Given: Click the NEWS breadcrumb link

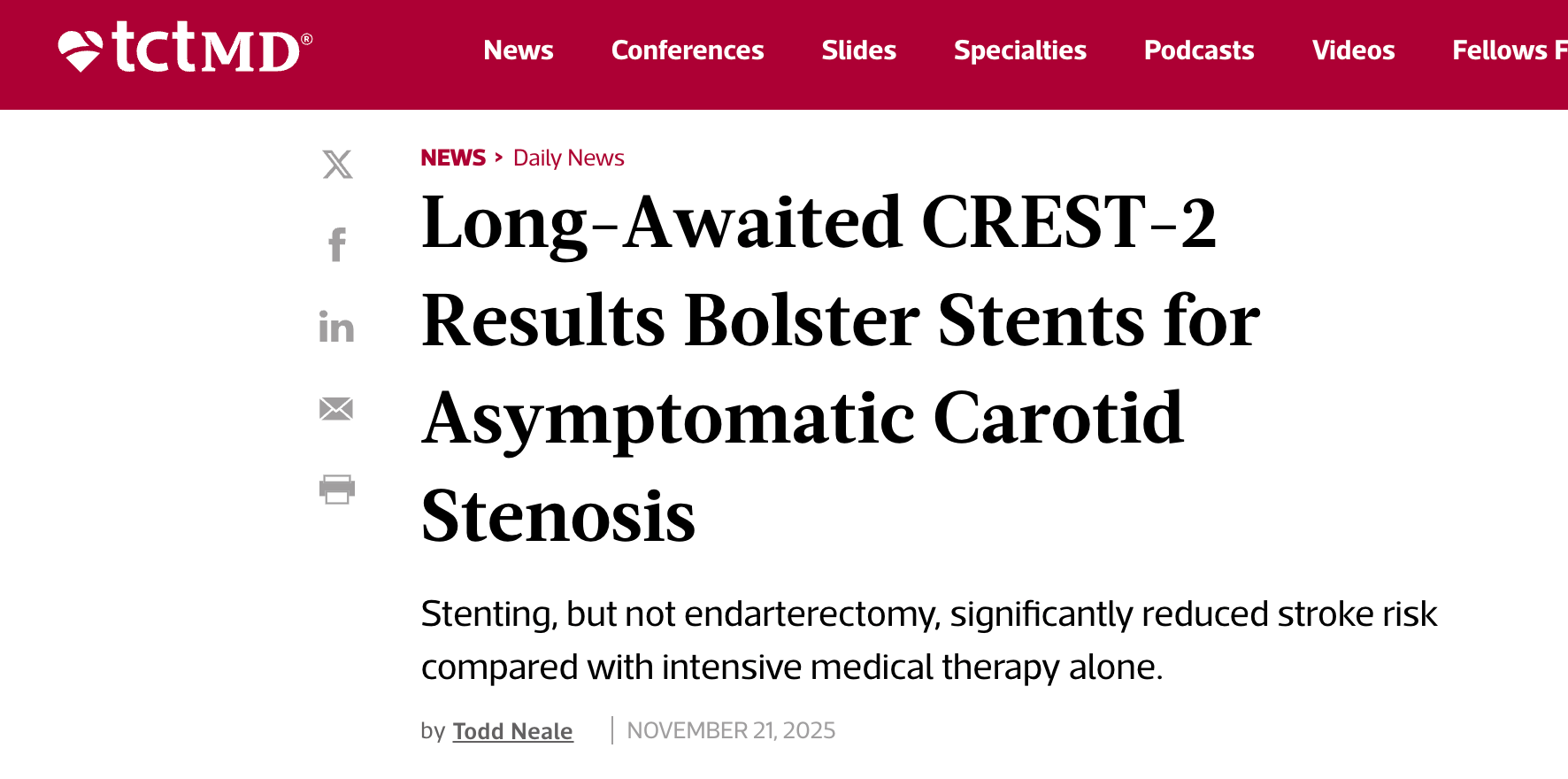Looking at the screenshot, I should [x=453, y=158].
